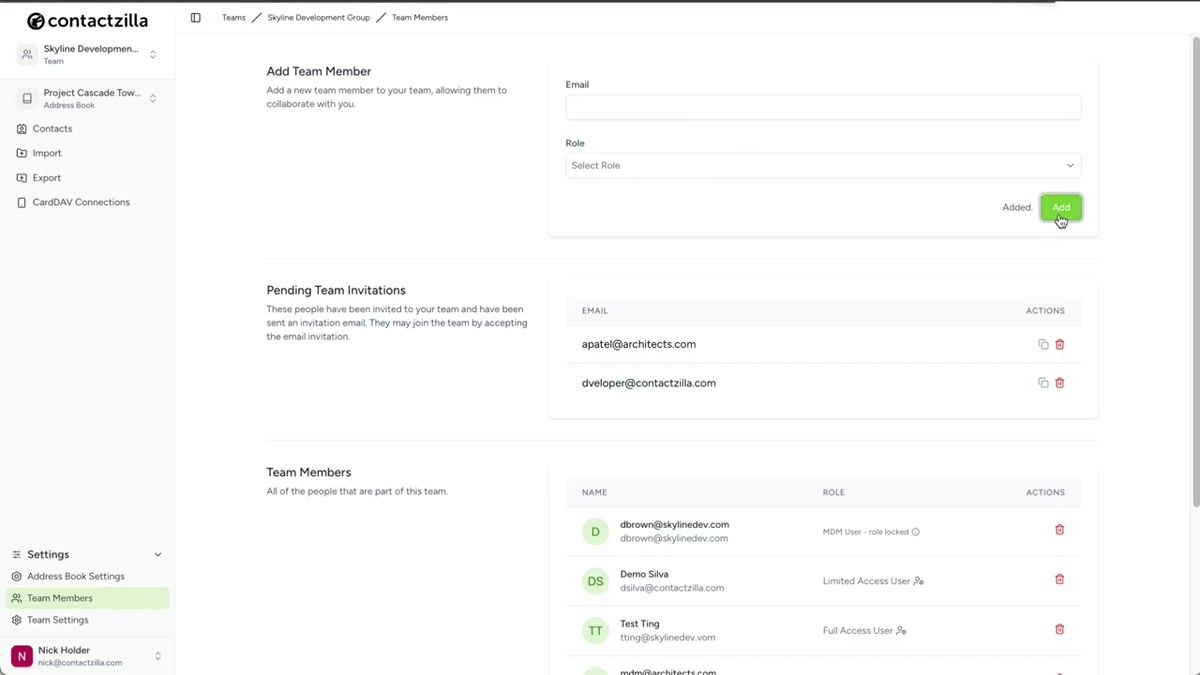Image resolution: width=1200 pixels, height=675 pixels.
Task: Expand the Project Cascade Tower address book switcher
Action: coord(152,98)
